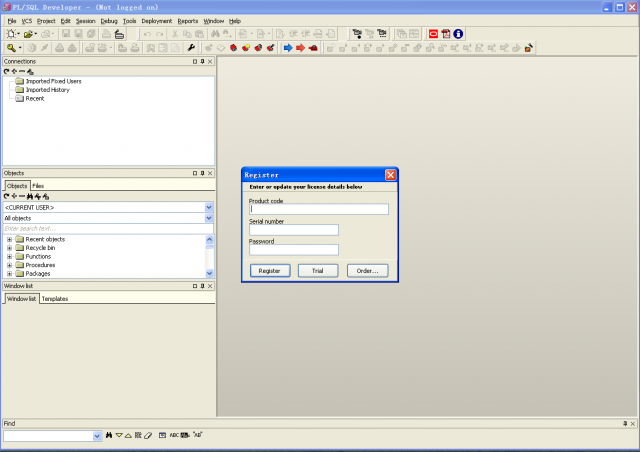The height and width of the screenshot is (452, 640).
Task: Open the All objects filter dropdown
Action: point(209,218)
